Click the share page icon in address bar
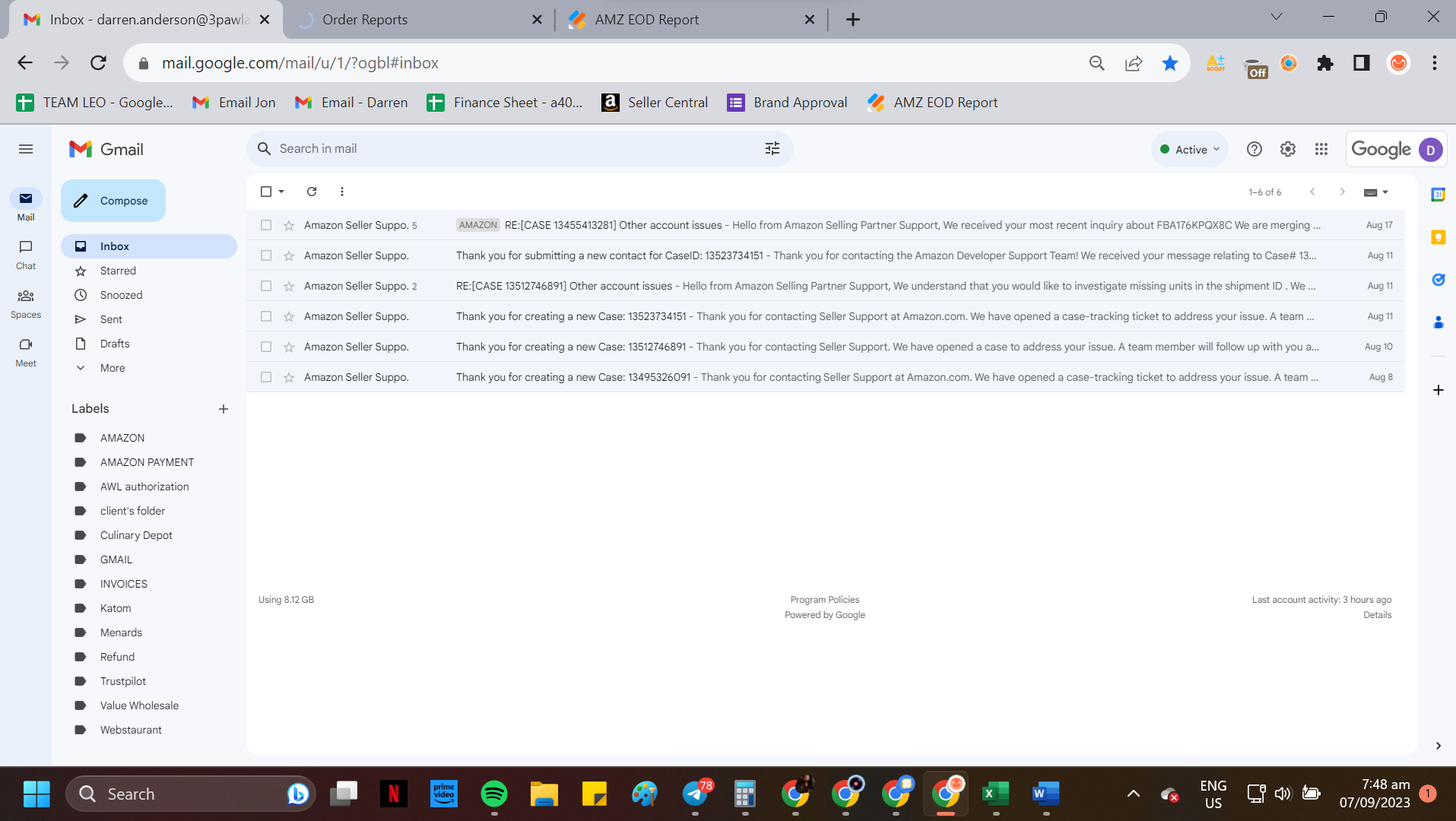 (1134, 63)
